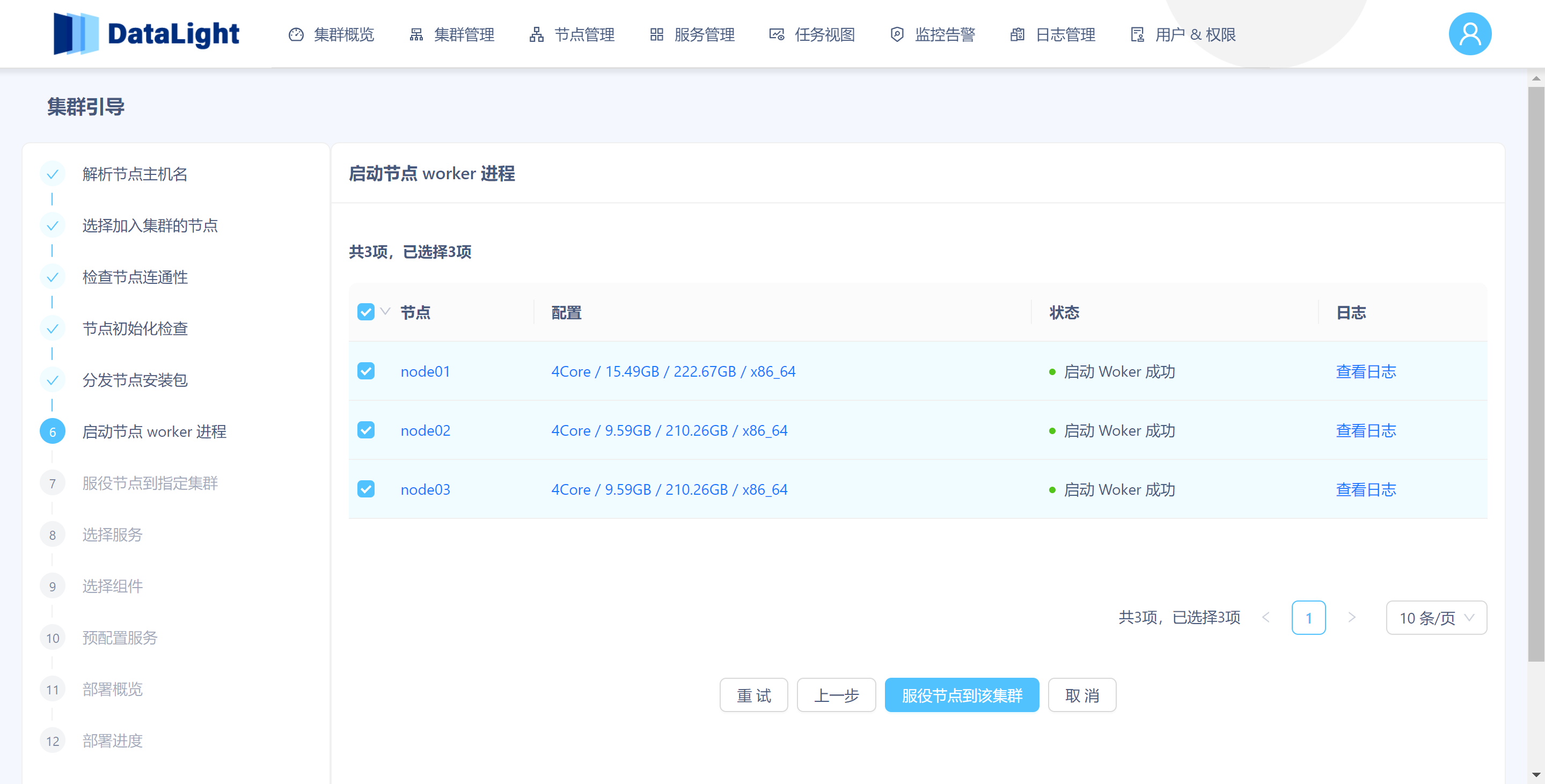The width and height of the screenshot is (1545, 784).
Task: Click the node02 name cell
Action: (425, 430)
